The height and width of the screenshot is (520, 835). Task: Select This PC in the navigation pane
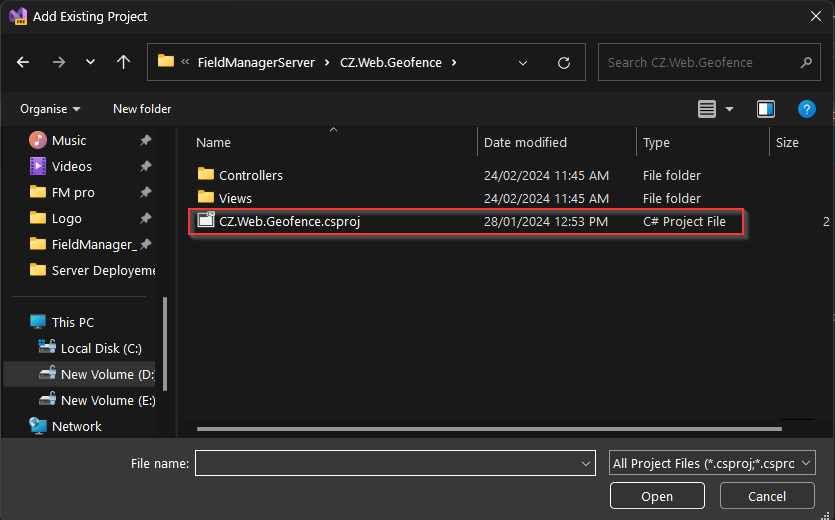click(72, 323)
